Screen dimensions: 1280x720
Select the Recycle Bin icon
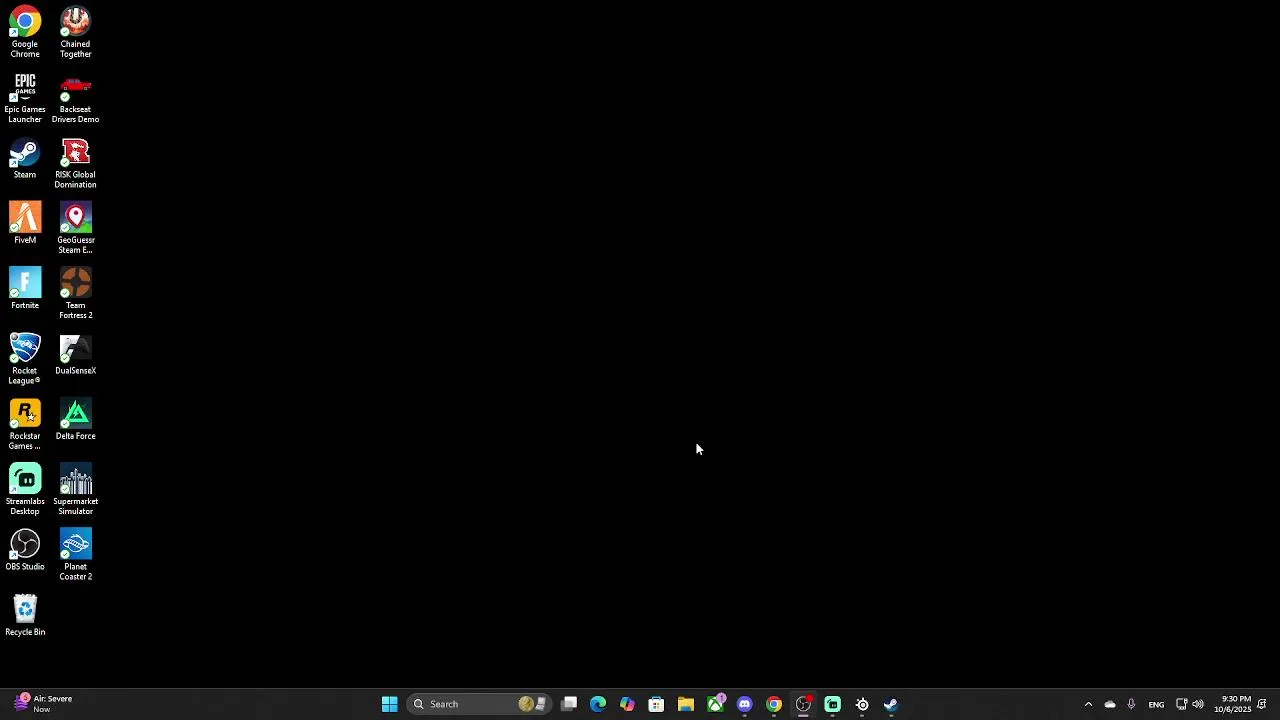coord(25,615)
